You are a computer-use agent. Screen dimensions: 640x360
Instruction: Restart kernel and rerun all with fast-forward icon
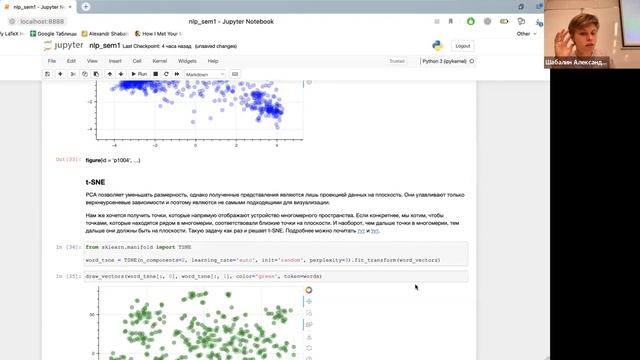177,74
